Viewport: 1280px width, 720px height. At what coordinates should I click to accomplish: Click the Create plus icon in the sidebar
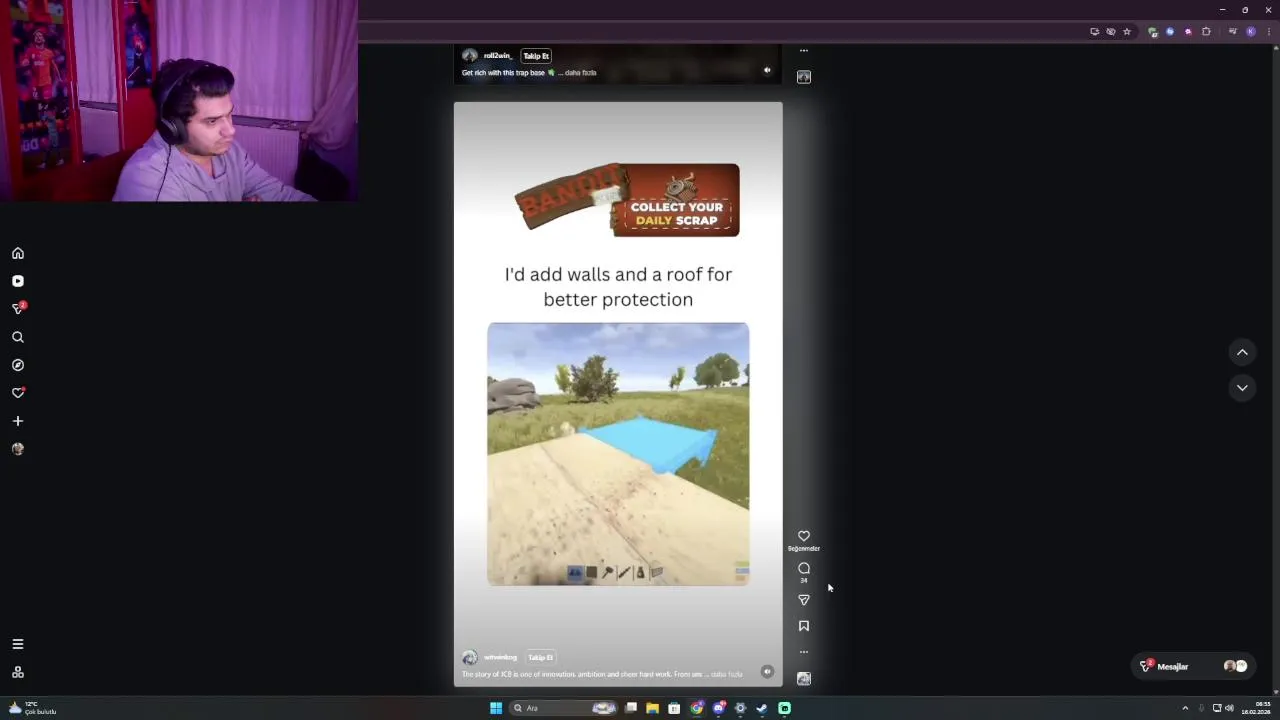click(x=18, y=421)
